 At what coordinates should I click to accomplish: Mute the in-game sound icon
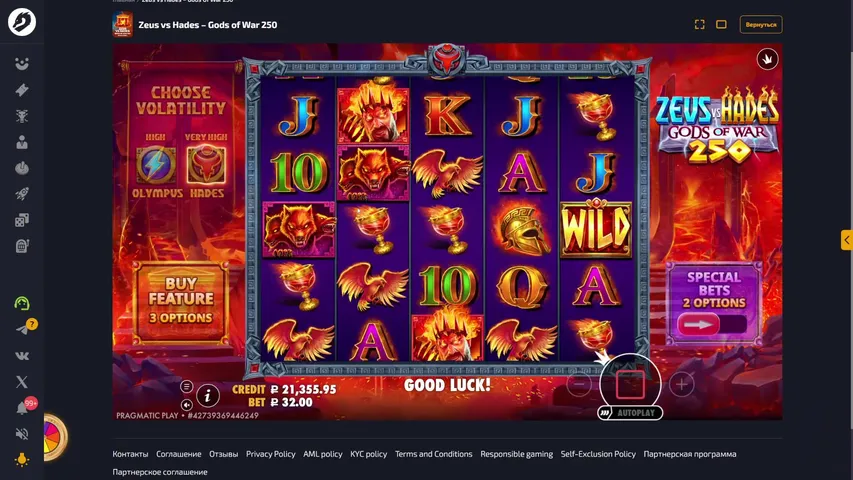tap(187, 405)
